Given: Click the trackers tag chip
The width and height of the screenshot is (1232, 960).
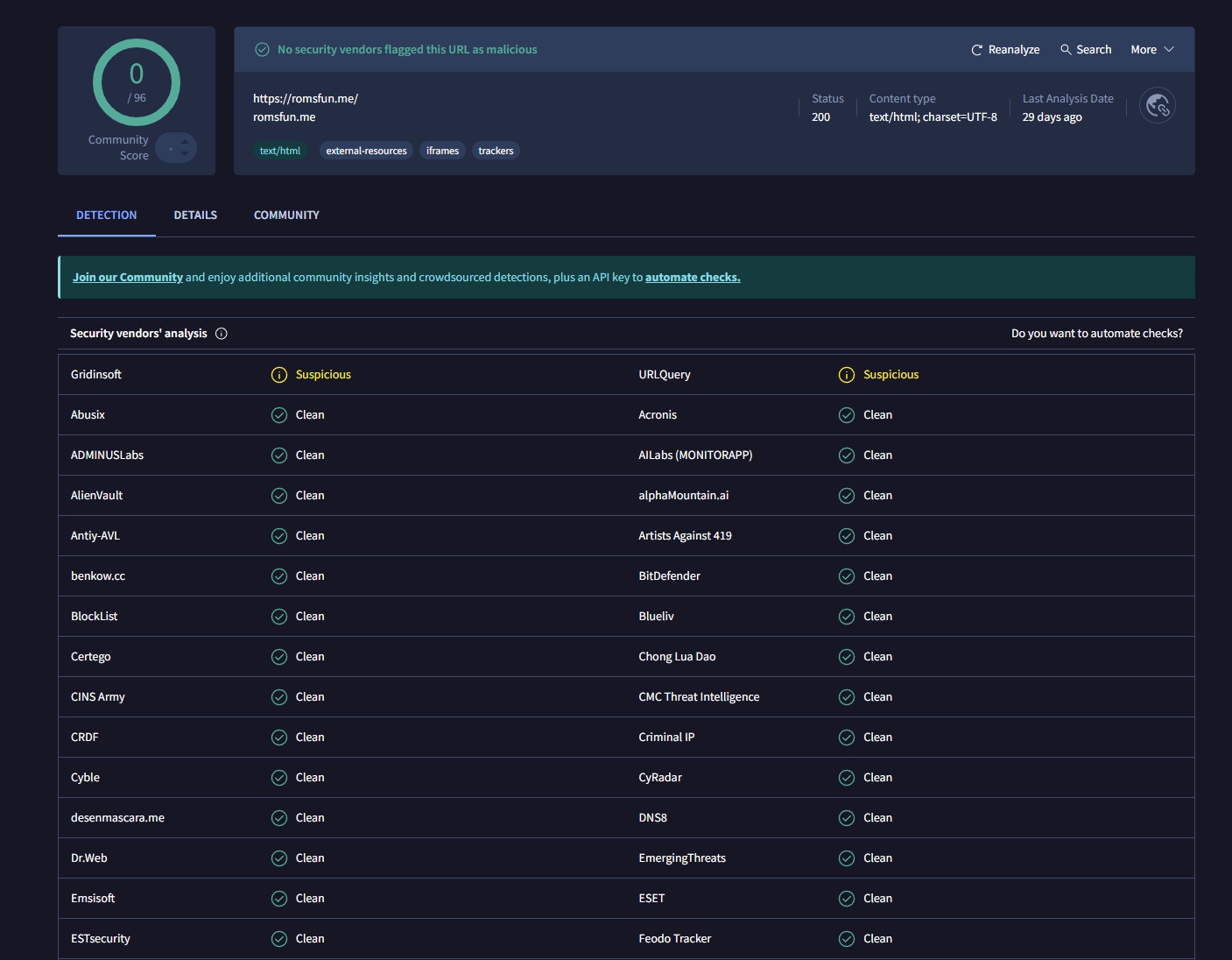Looking at the screenshot, I should [x=496, y=151].
